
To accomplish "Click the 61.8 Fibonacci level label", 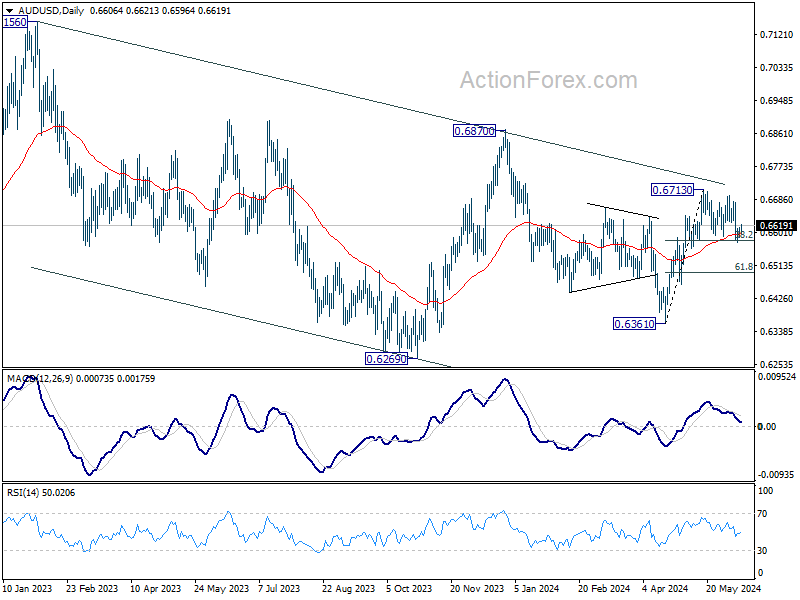I will (743, 266).
